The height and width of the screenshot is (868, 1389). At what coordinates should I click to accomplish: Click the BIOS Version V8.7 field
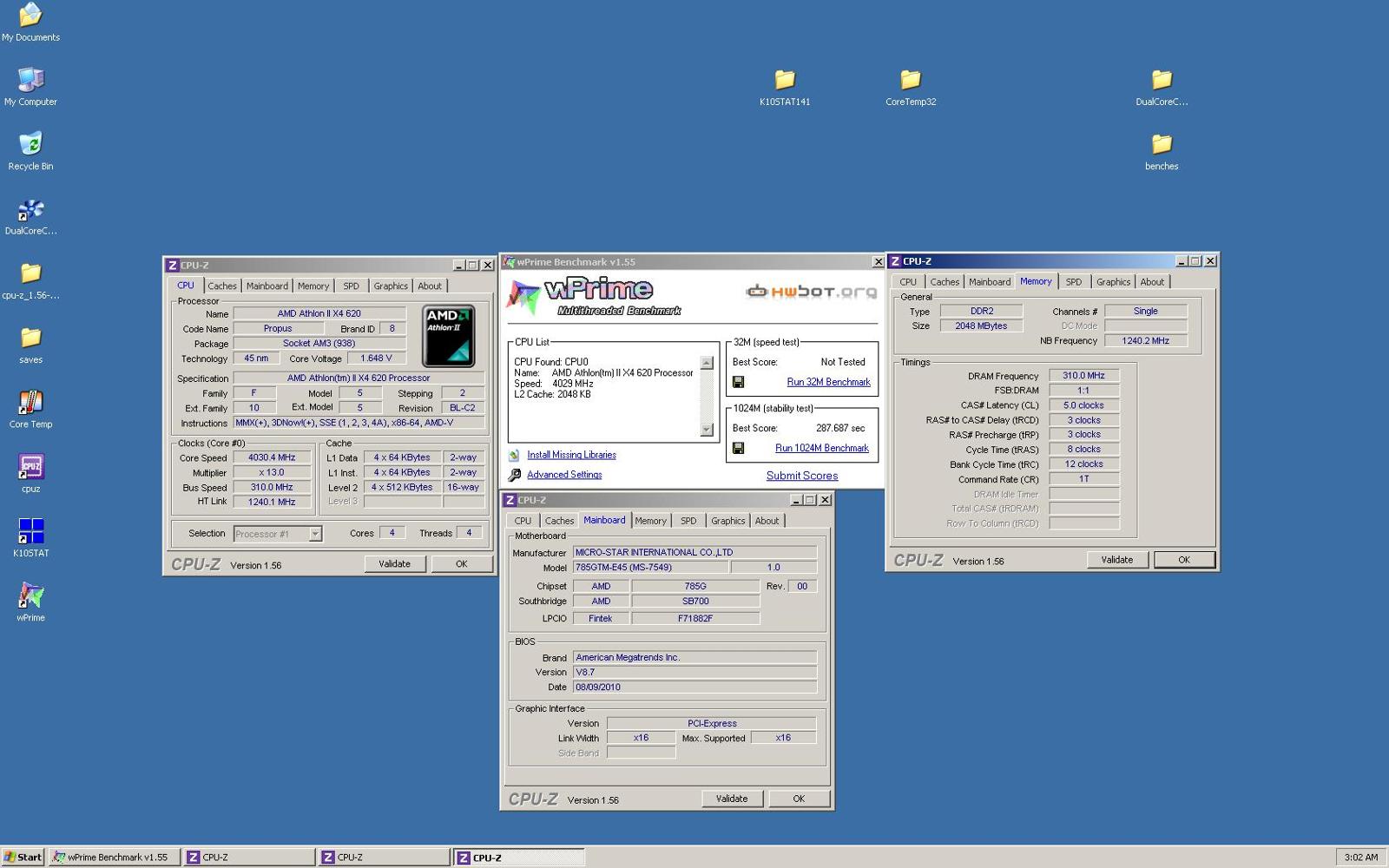click(x=694, y=672)
